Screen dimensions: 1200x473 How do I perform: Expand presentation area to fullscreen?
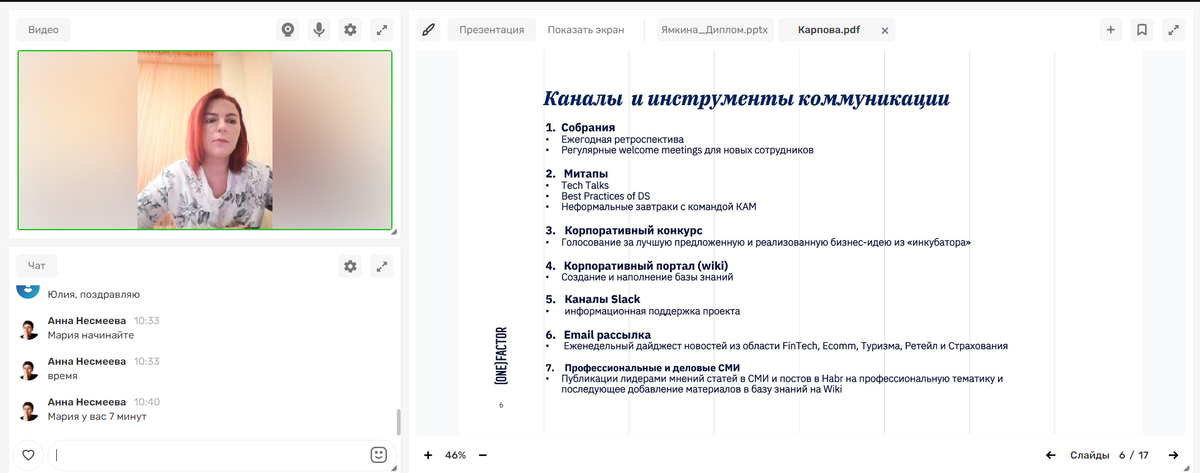point(1173,30)
